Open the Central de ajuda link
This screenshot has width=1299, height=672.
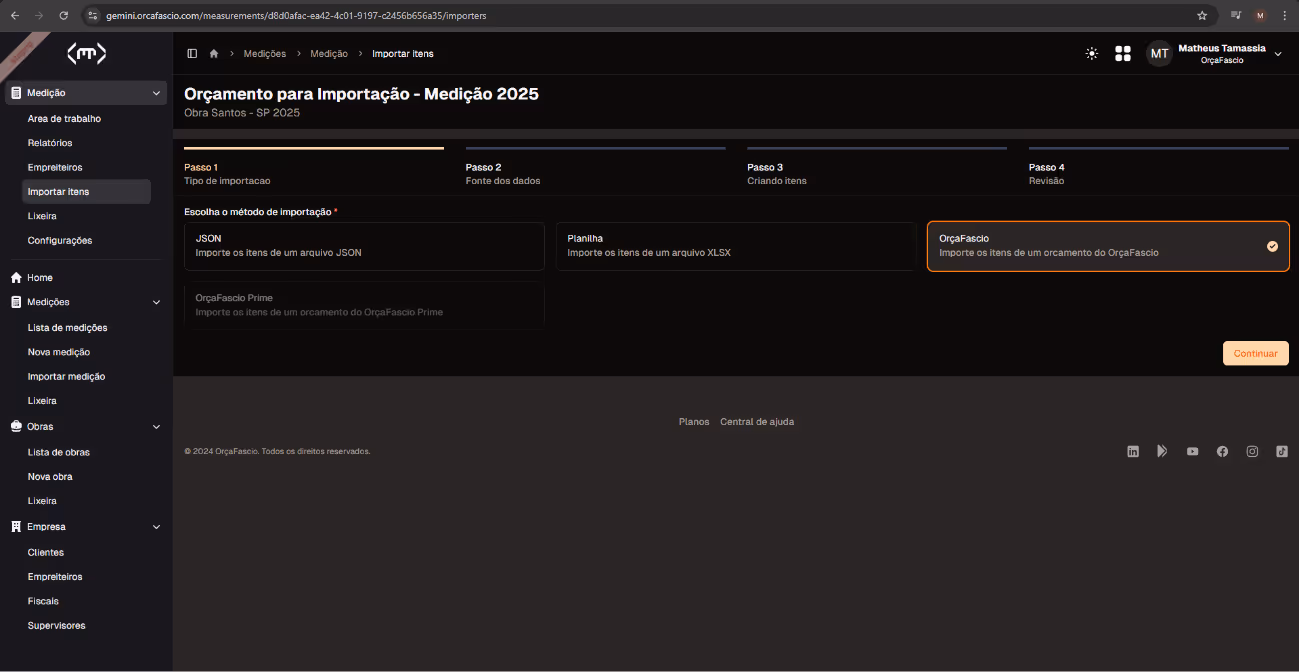coord(757,422)
